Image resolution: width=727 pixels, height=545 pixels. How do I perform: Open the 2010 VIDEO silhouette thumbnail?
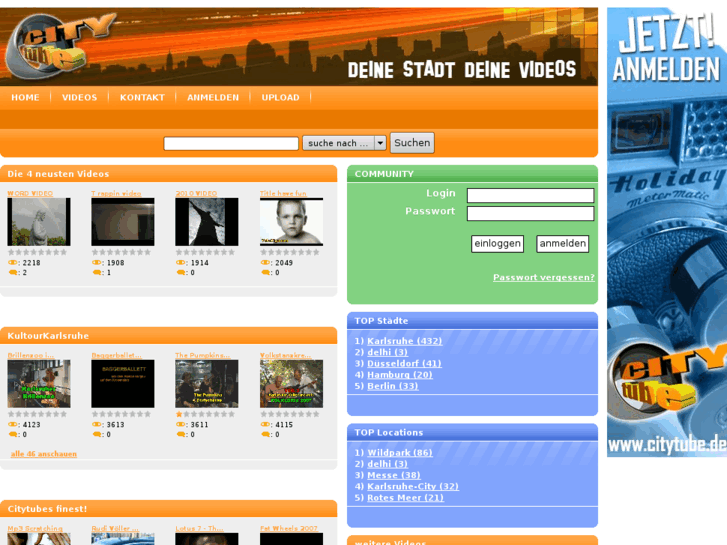tap(207, 222)
